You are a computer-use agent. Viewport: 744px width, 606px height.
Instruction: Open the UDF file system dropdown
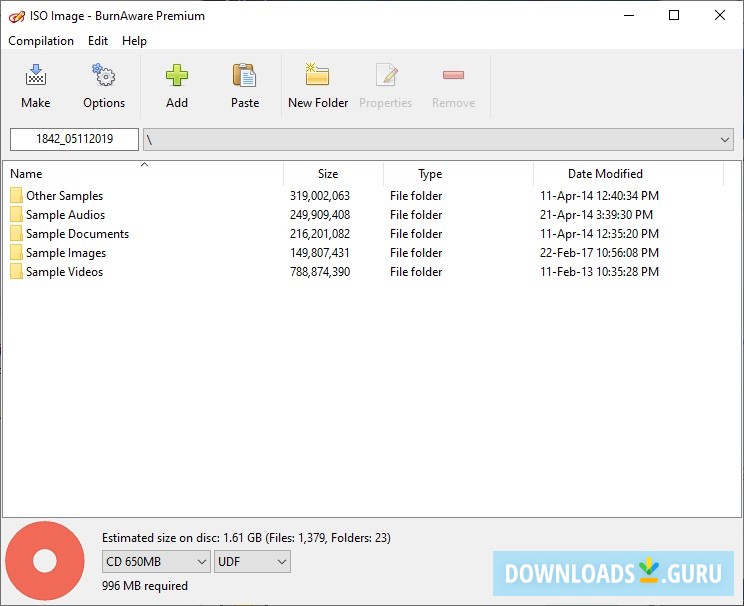pyautogui.click(x=252, y=562)
